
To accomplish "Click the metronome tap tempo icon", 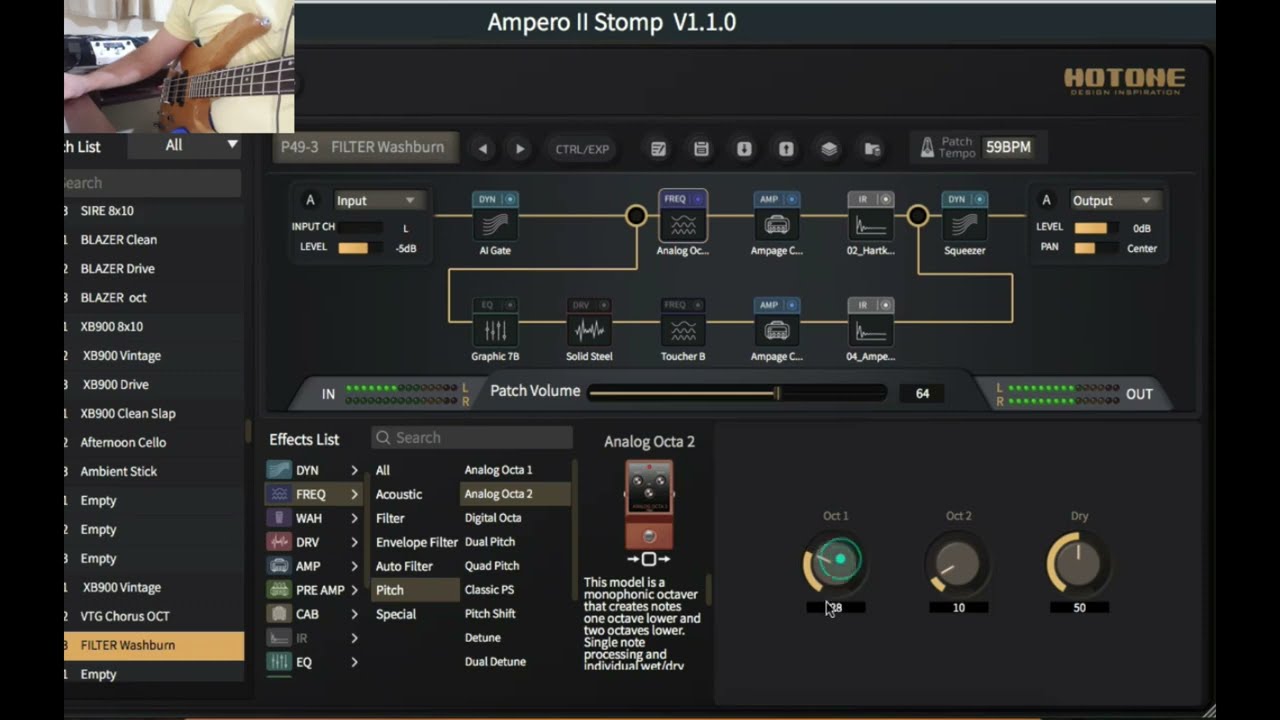I will point(927,148).
